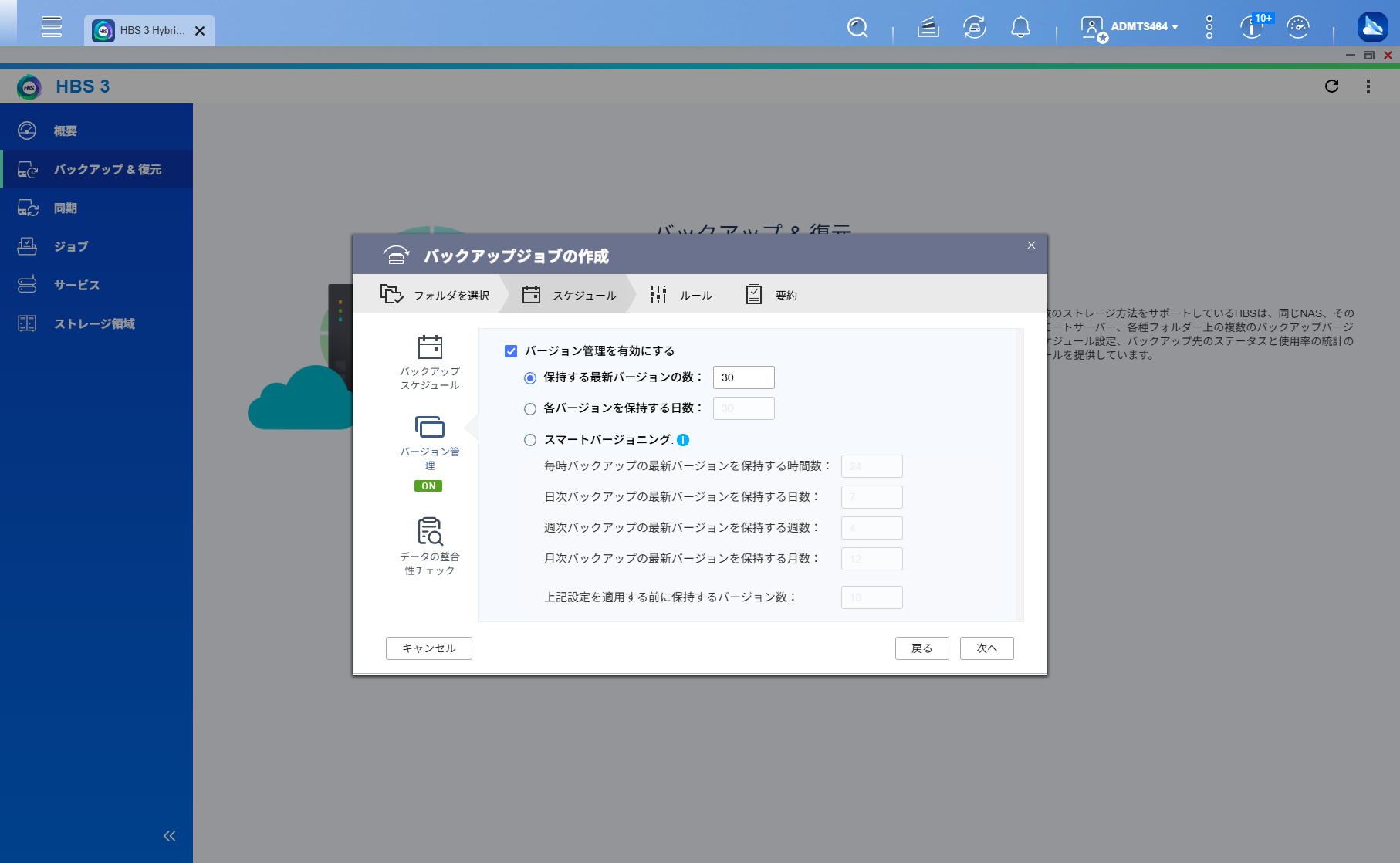This screenshot has width=1400, height=863.
Task: Click the latest versions count field showing 30
Action: click(744, 377)
